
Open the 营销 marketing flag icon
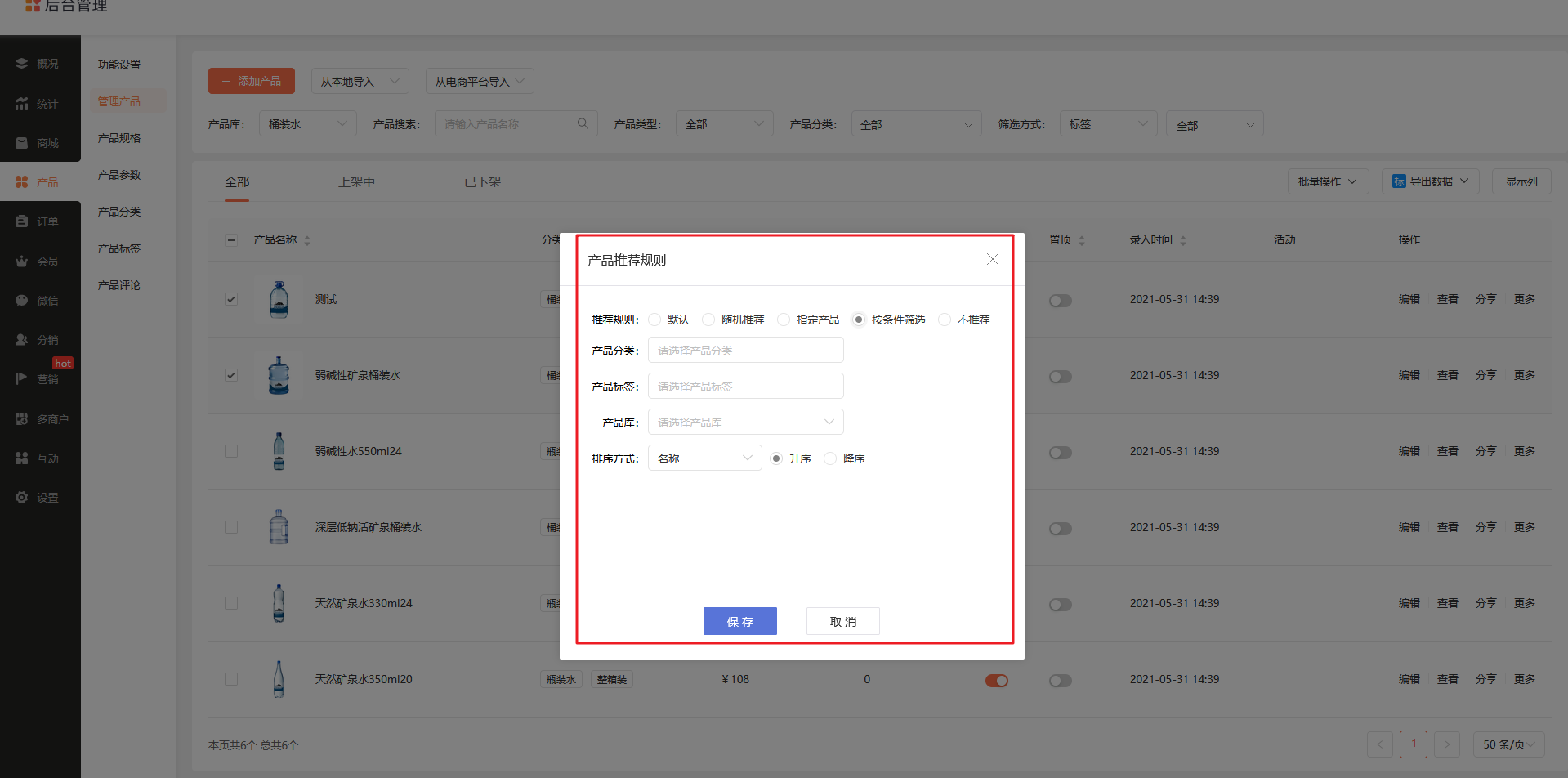pos(22,379)
